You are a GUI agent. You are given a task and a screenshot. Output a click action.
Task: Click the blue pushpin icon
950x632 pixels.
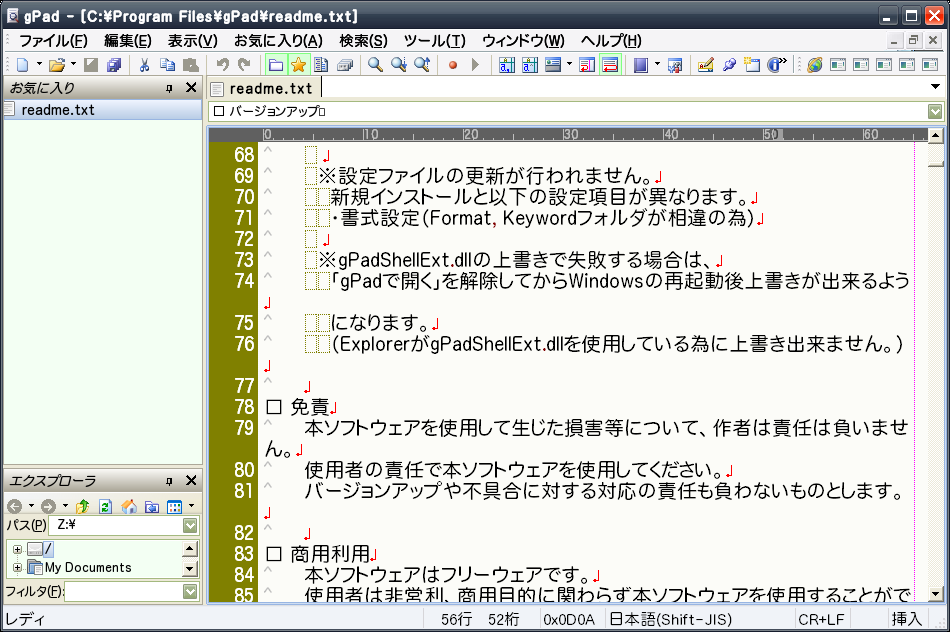[729, 64]
